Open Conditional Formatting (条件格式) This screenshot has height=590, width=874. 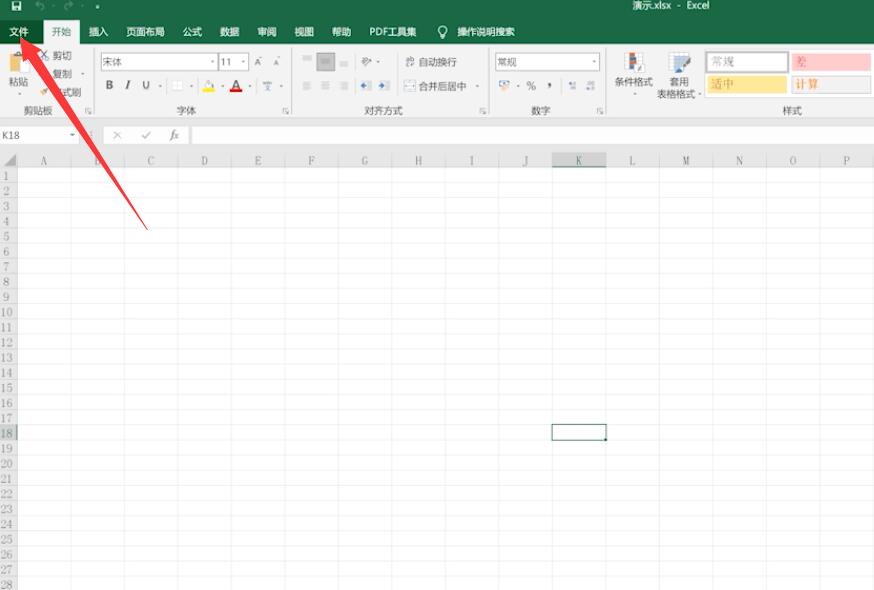tap(634, 72)
